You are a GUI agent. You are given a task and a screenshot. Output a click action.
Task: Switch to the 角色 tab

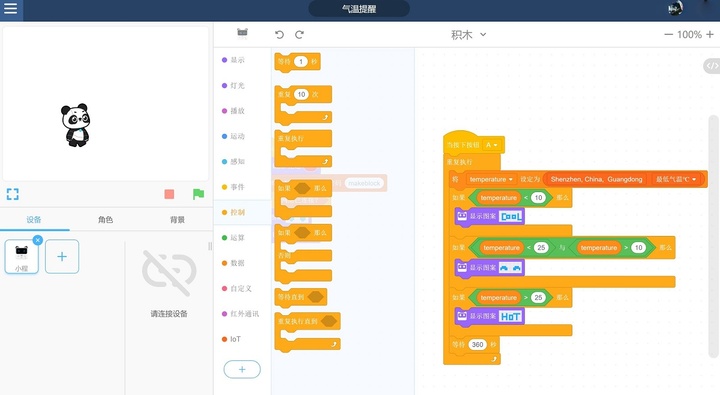pyautogui.click(x=105, y=220)
